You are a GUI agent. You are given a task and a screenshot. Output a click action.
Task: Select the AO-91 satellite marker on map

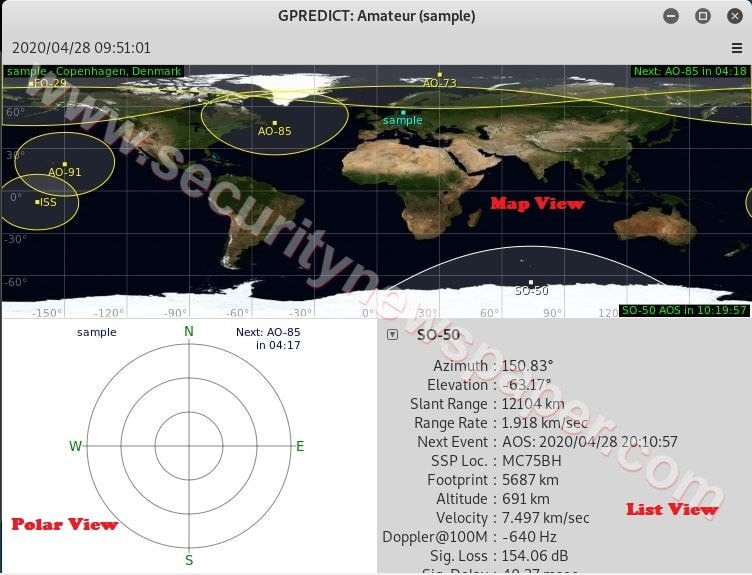[65, 164]
